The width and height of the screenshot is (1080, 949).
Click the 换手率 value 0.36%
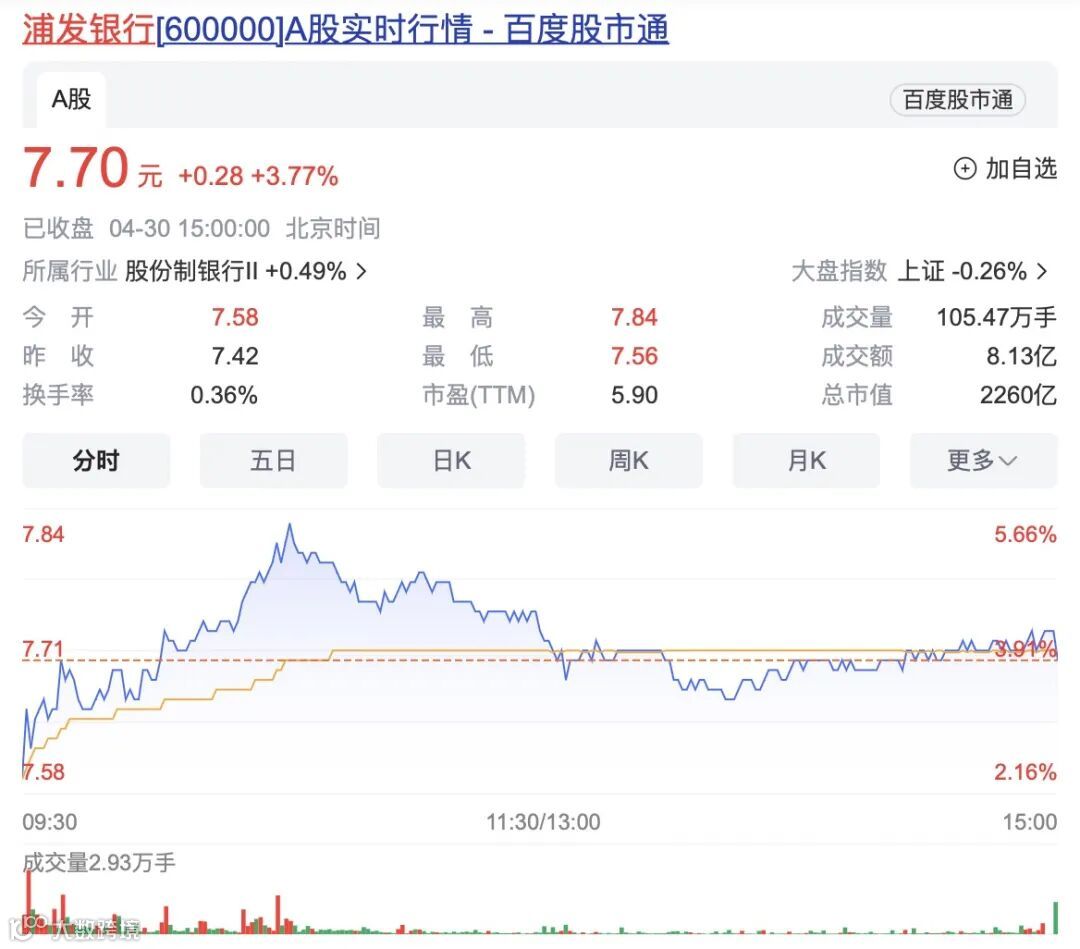point(224,395)
